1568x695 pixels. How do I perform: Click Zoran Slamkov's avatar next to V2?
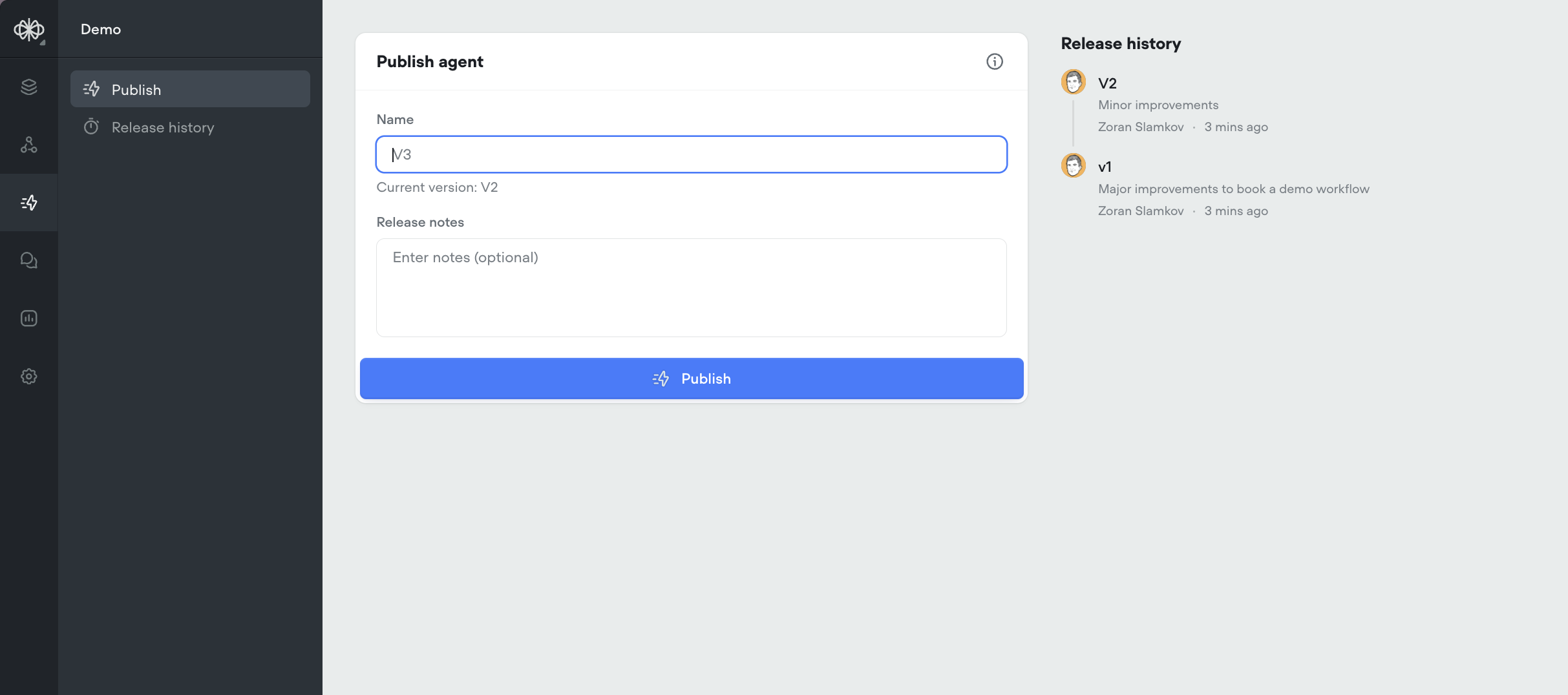click(1074, 81)
